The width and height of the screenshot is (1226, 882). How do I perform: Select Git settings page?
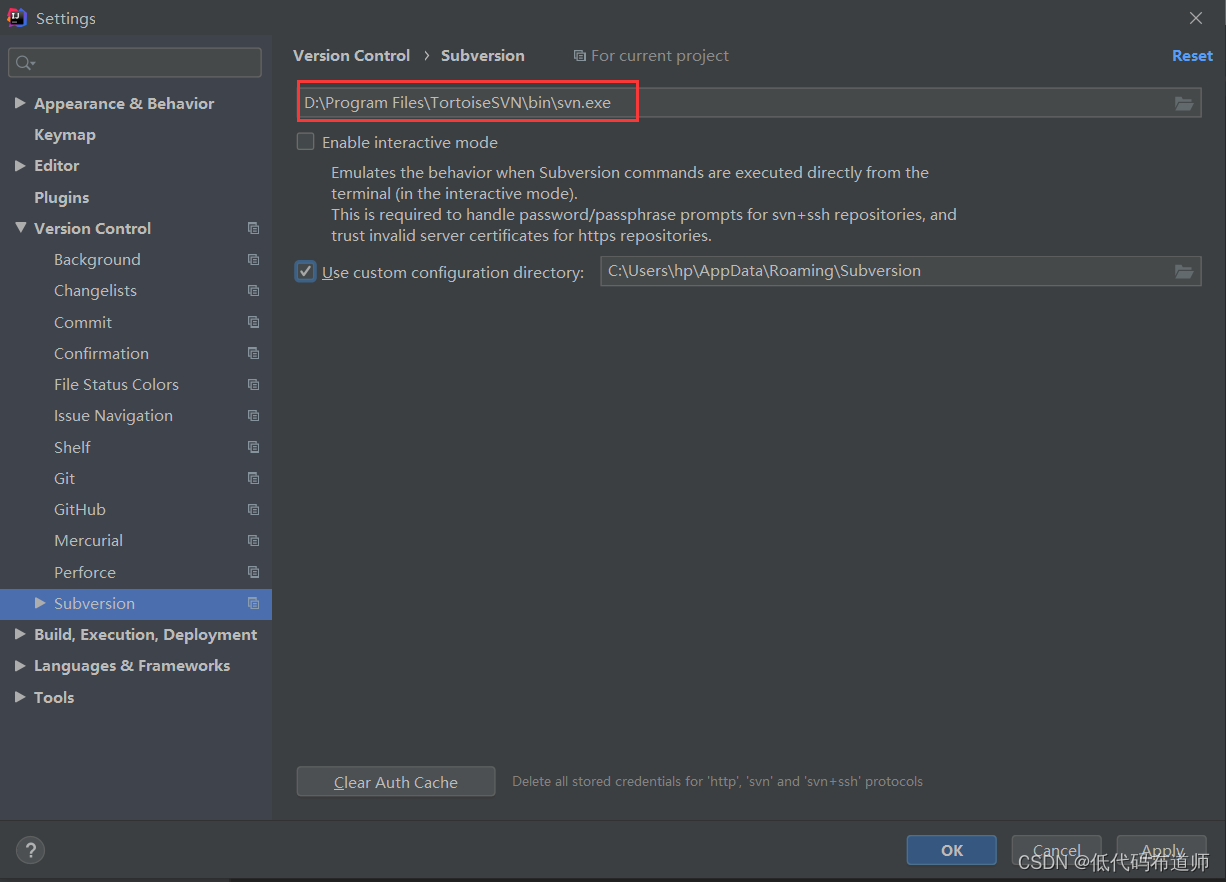[64, 478]
